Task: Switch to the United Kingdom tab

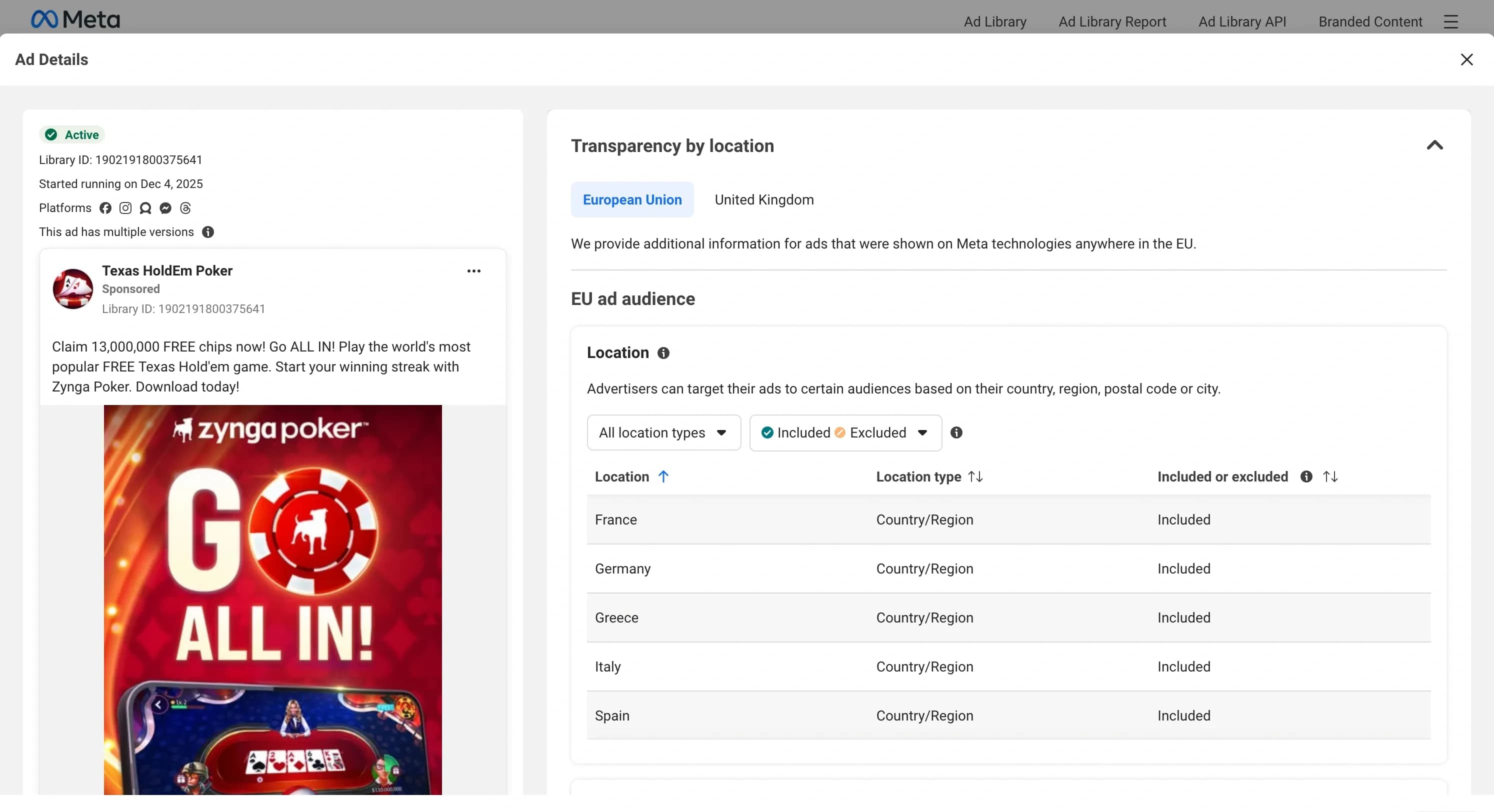Action: (x=764, y=199)
